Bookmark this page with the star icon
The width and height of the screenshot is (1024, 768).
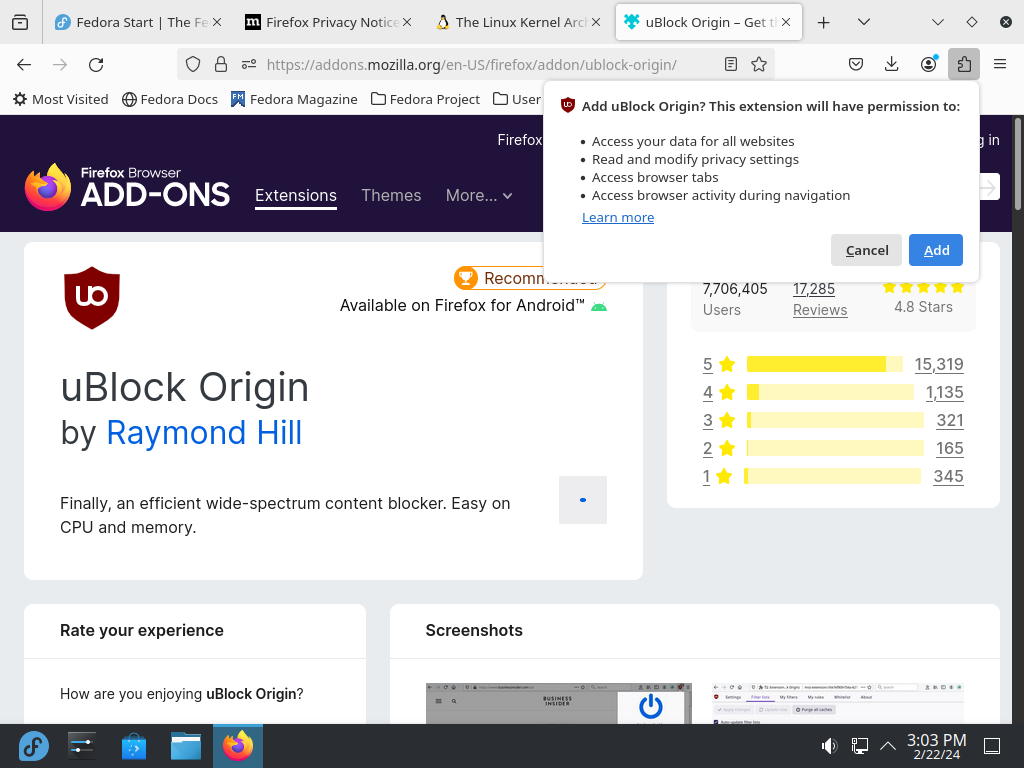click(x=758, y=64)
